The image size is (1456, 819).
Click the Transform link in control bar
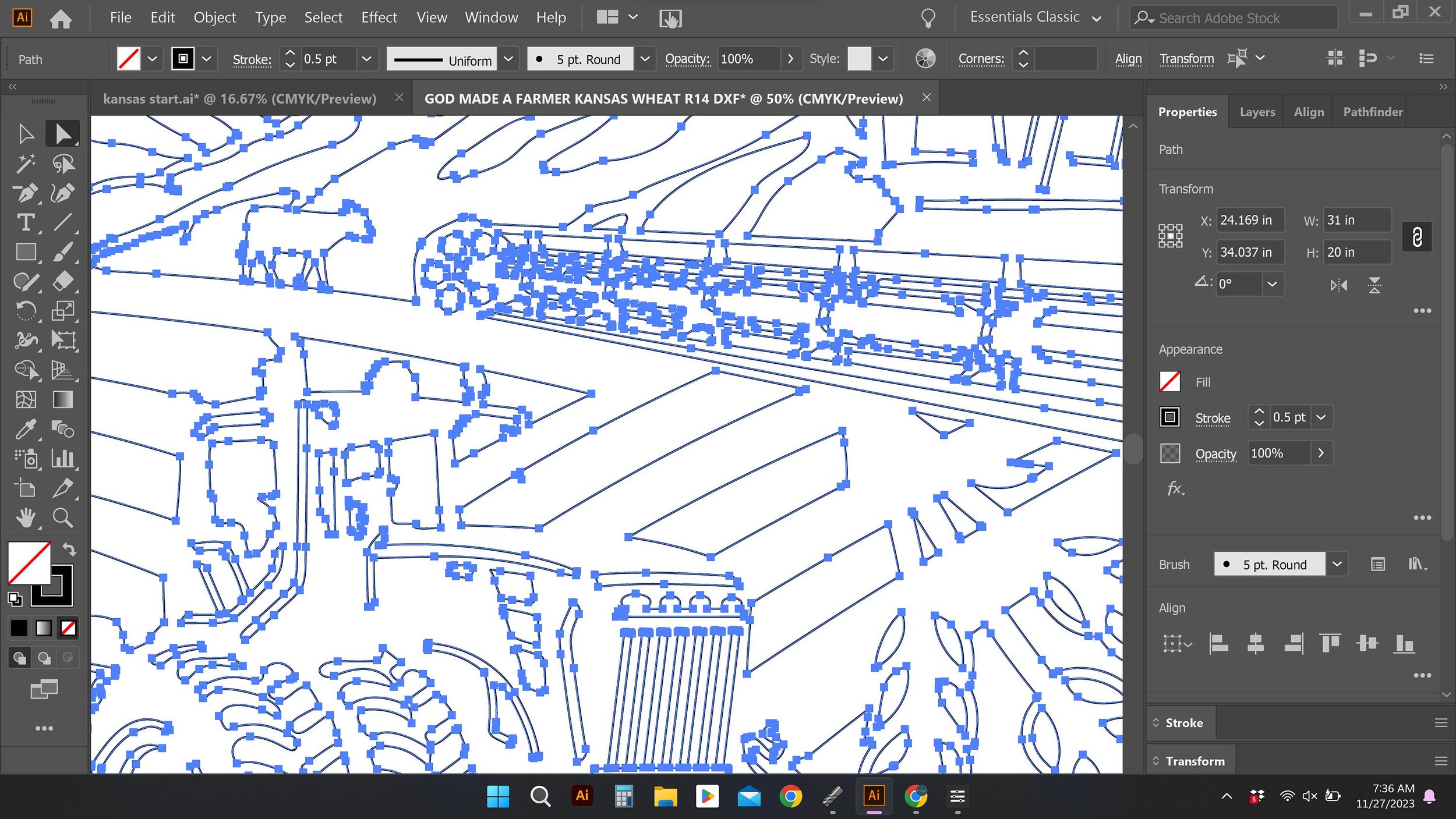click(1186, 59)
